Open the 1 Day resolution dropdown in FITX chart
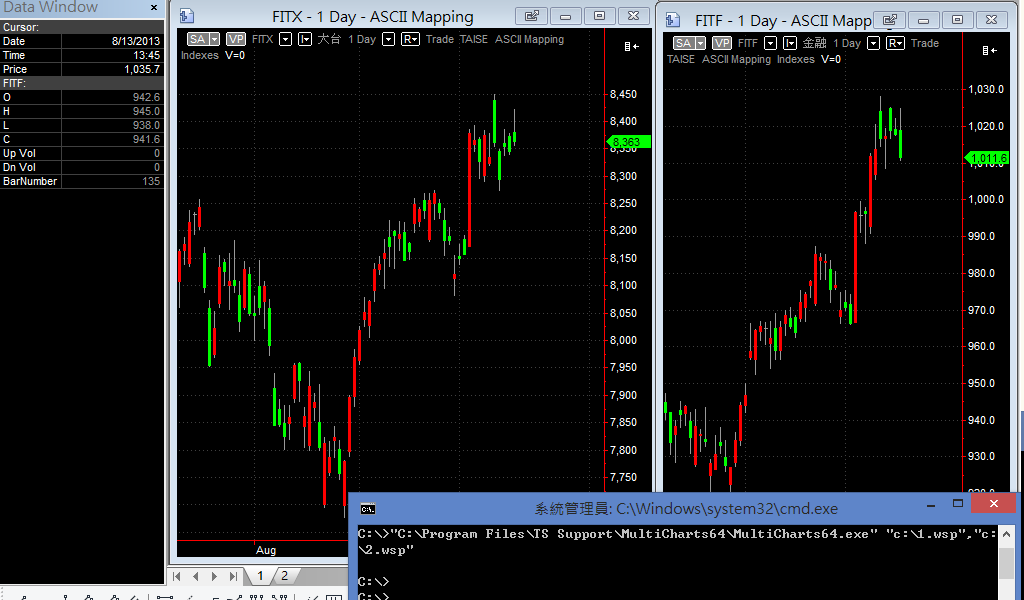1024x600 pixels. [x=389, y=39]
